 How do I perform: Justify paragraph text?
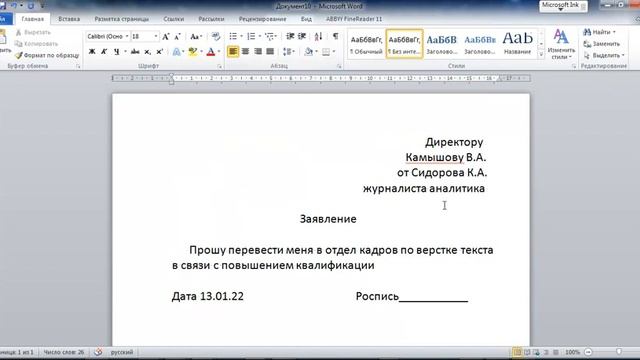click(270, 52)
